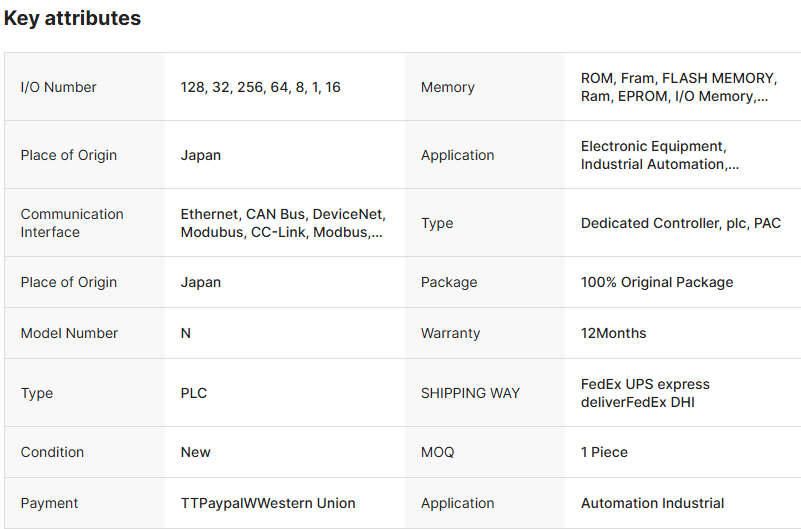Select the "1 Piece" MOQ value

click(x=604, y=452)
